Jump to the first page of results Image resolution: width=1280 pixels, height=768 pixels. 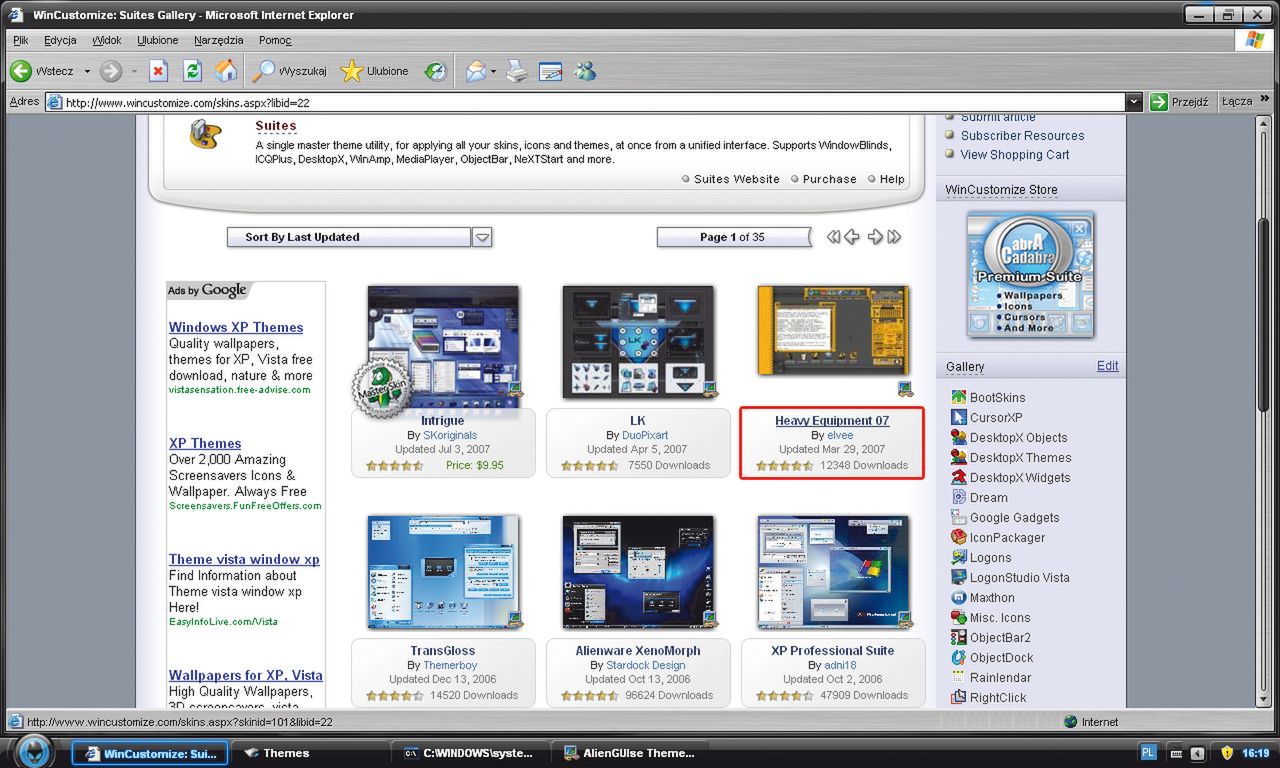(x=833, y=237)
